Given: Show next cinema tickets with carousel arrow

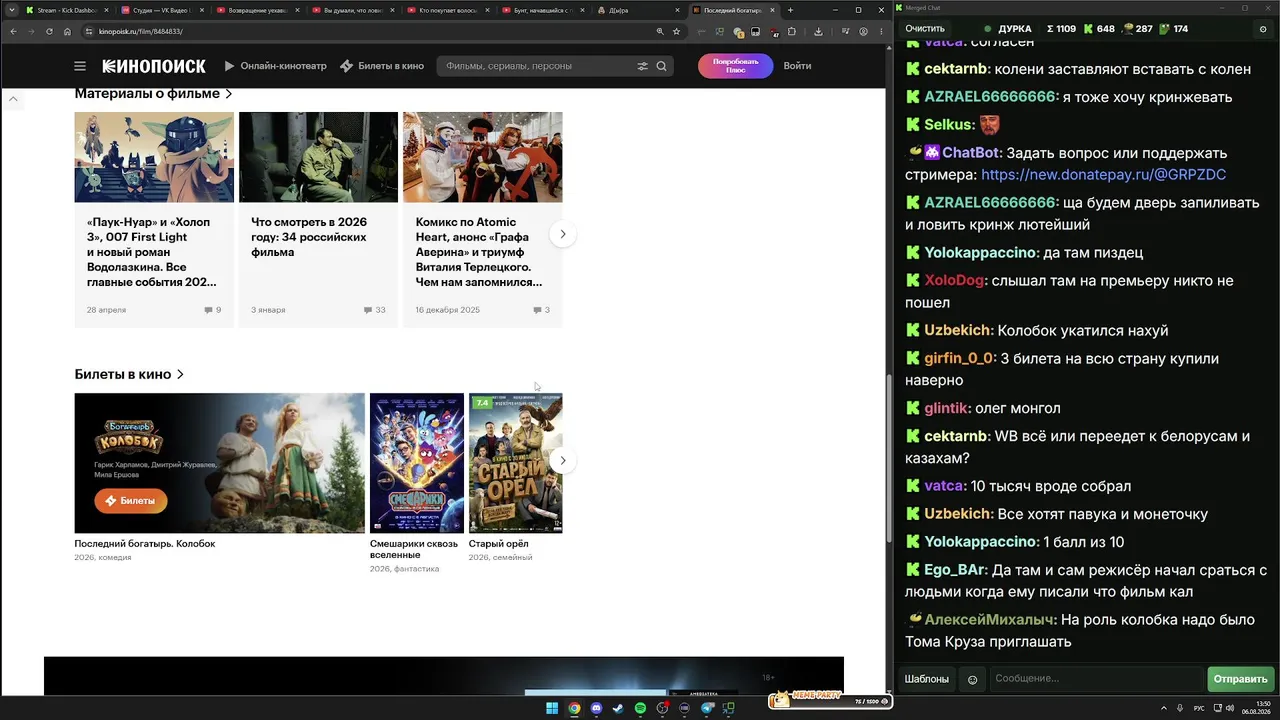Looking at the screenshot, I should (x=562, y=460).
